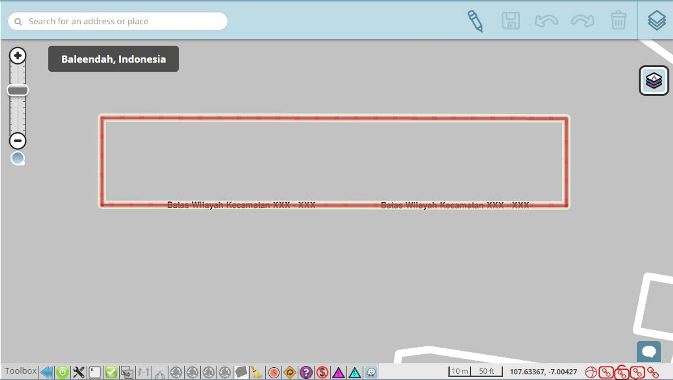Zoom in with the plus button
The height and width of the screenshot is (380, 673).
coord(18,55)
